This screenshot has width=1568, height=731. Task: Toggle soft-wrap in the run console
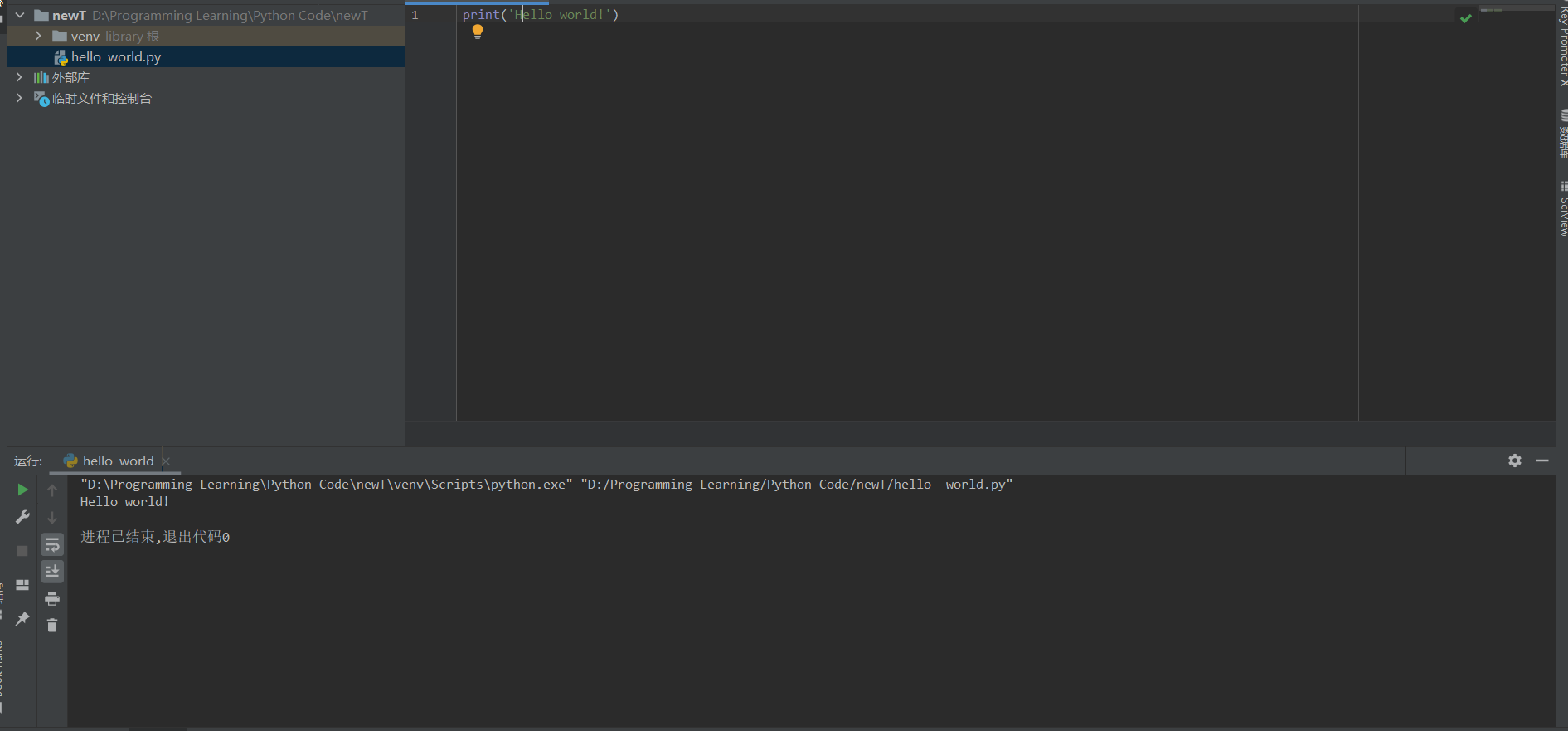click(52, 544)
